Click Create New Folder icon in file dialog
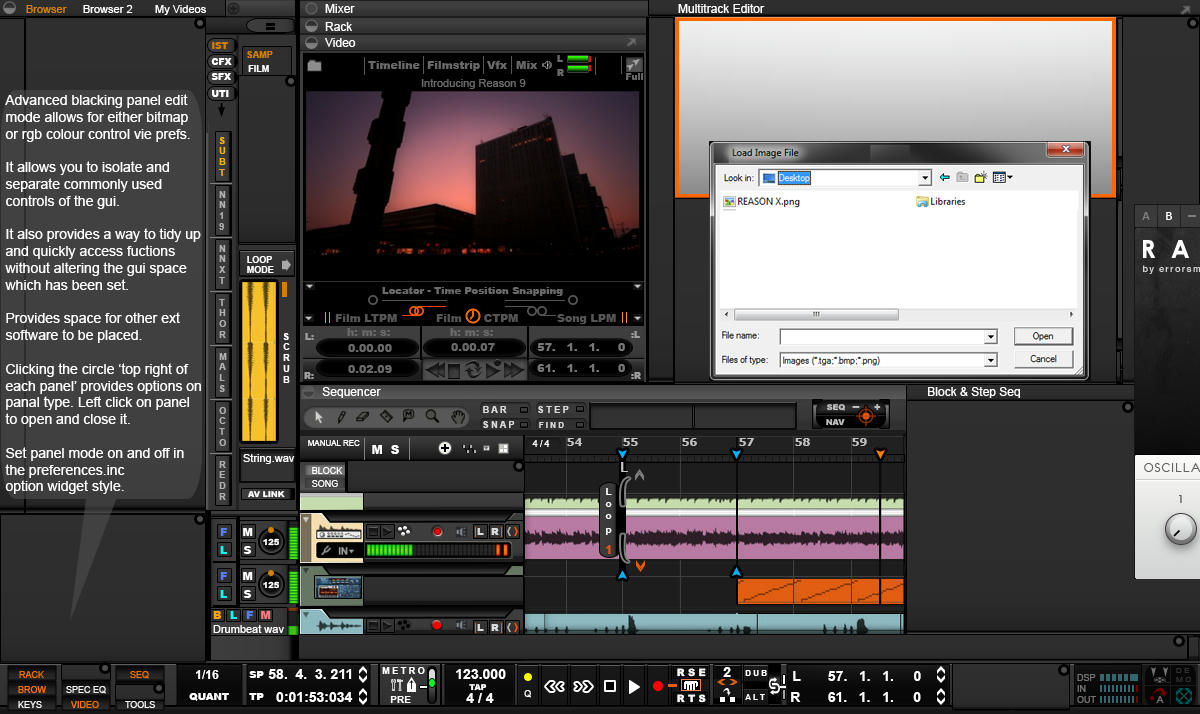Image resolution: width=1200 pixels, height=714 pixels. click(981, 177)
